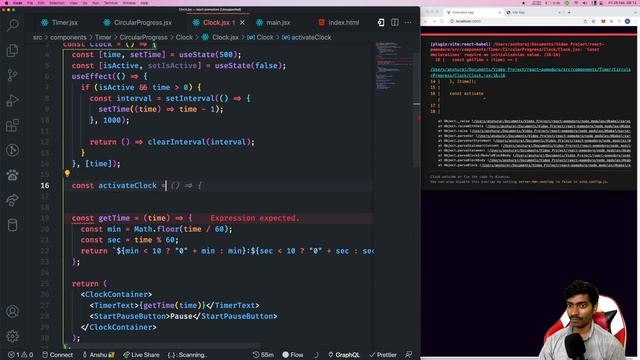
Task: Split the editor to the right
Action: pyautogui.click(x=395, y=22)
